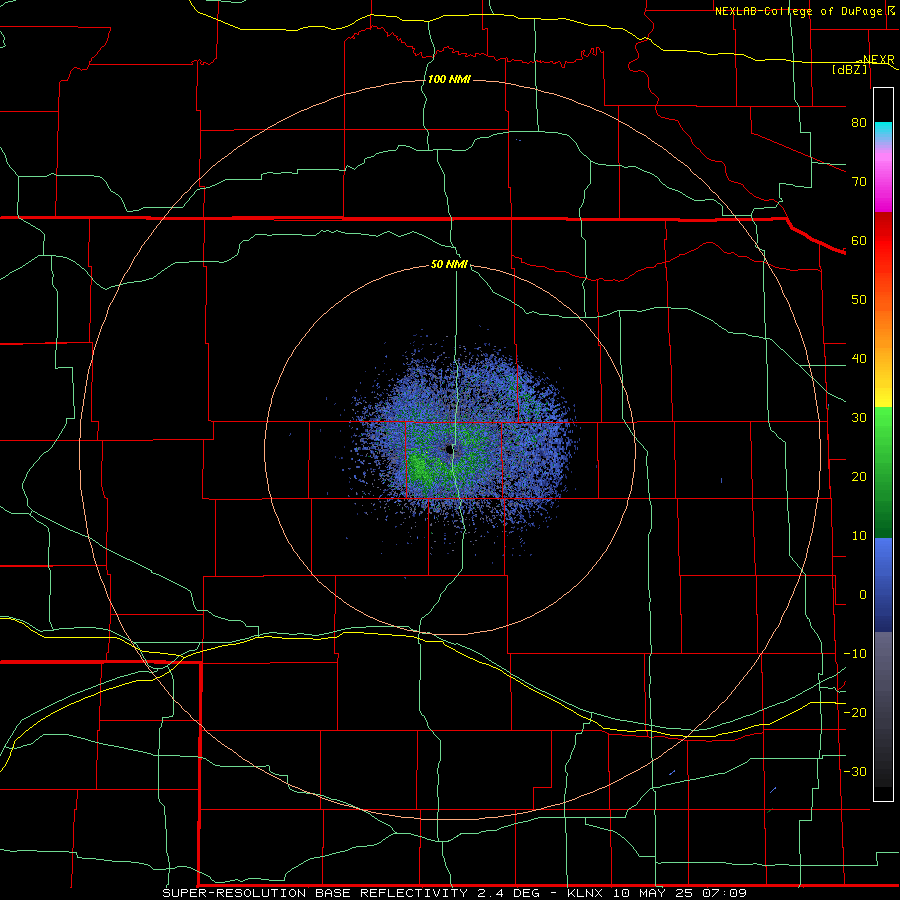Image resolution: width=900 pixels, height=900 pixels.
Task: Click the 0 value on the dBZ scale
Action: click(x=863, y=595)
